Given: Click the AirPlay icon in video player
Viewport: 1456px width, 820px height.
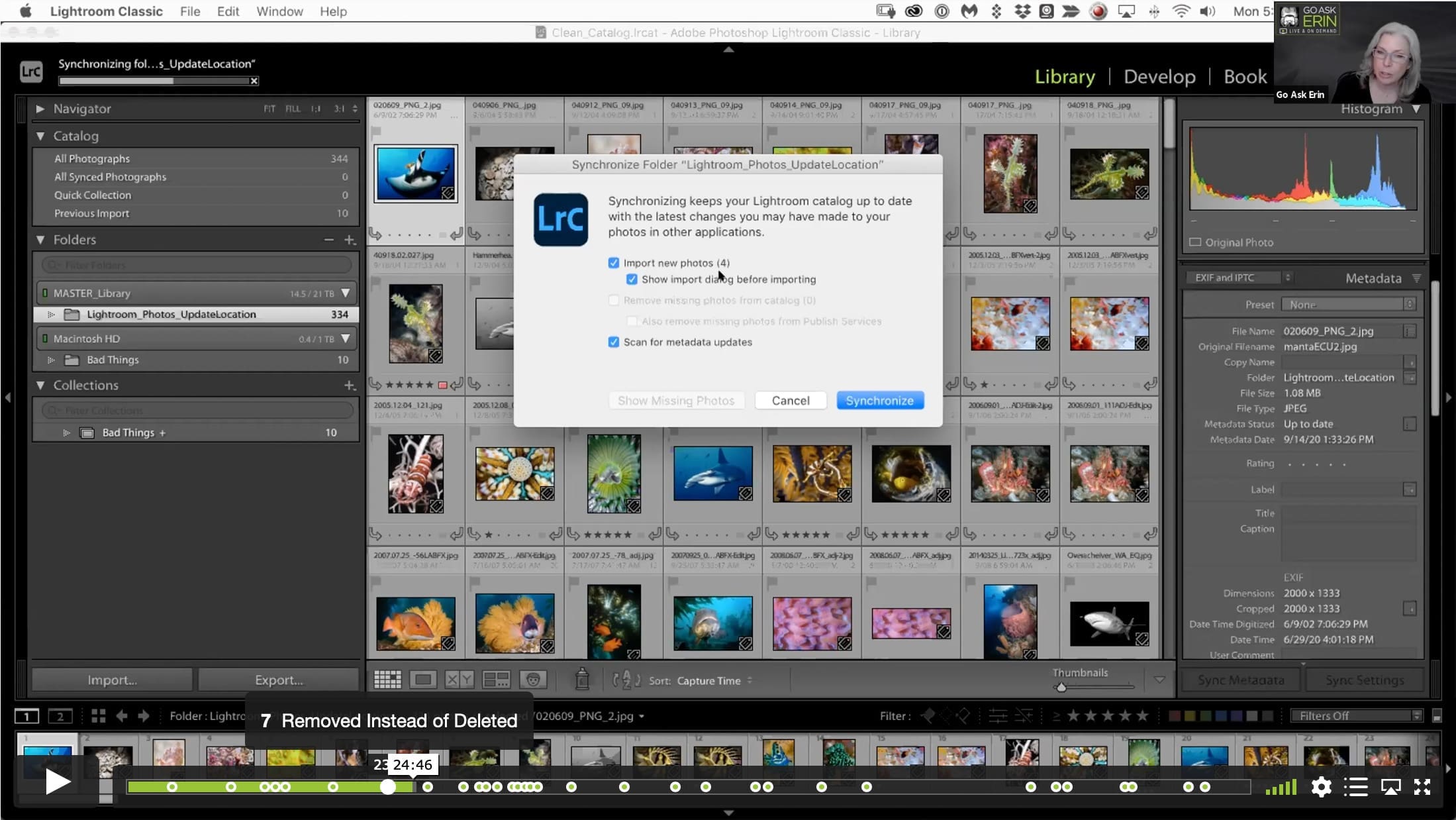Looking at the screenshot, I should (x=1390, y=787).
